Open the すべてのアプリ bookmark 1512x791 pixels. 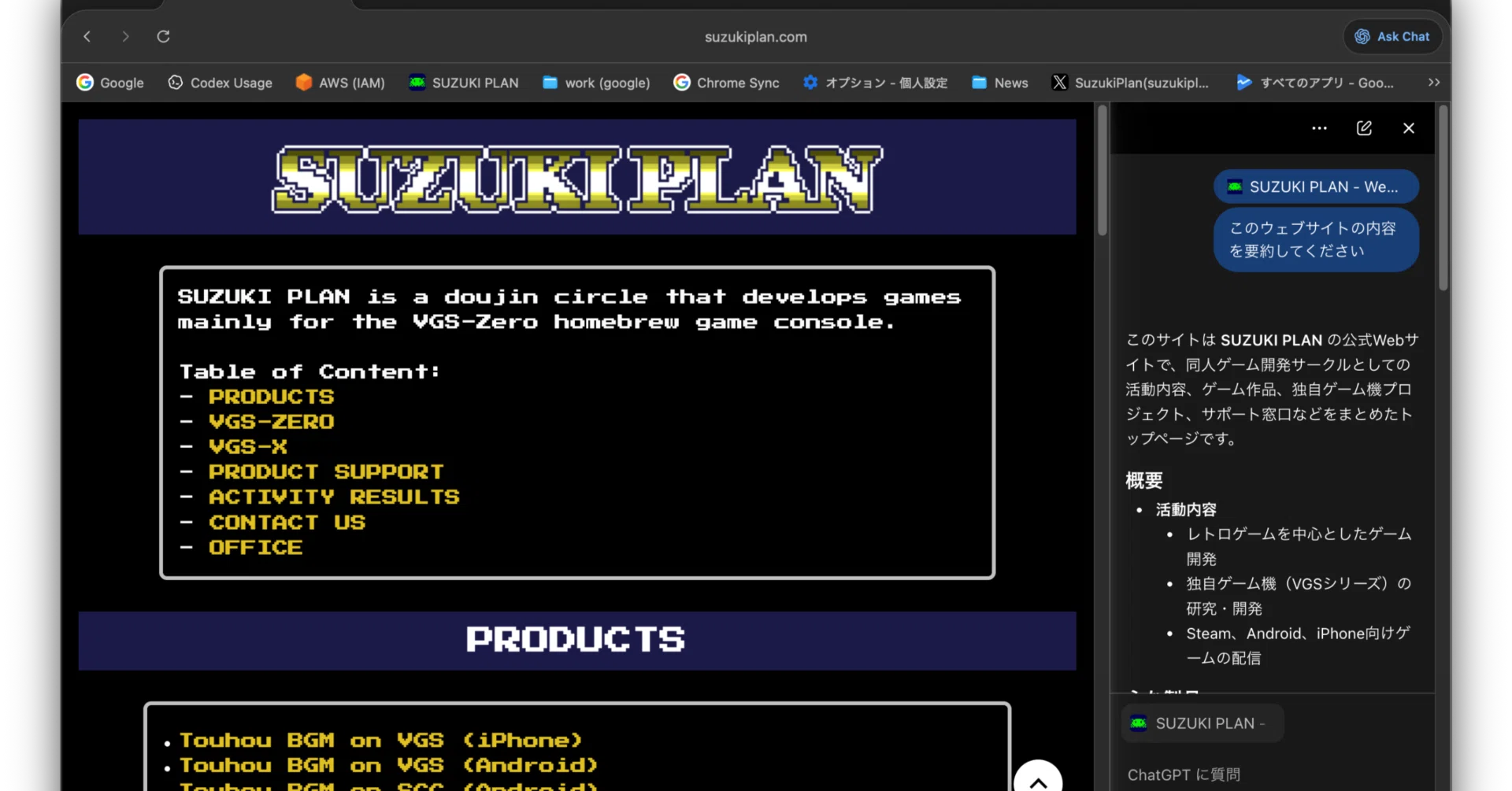pyautogui.click(x=1314, y=83)
